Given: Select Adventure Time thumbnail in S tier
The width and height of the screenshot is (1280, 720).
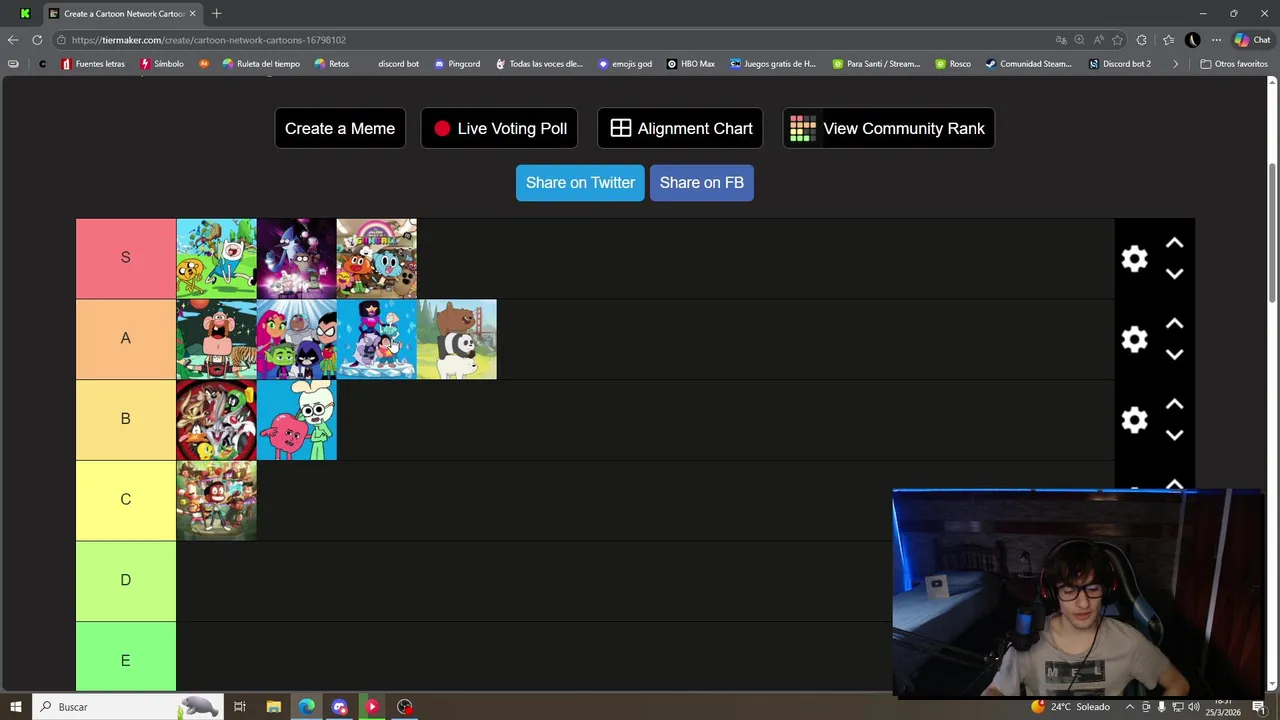Looking at the screenshot, I should pos(216,259).
